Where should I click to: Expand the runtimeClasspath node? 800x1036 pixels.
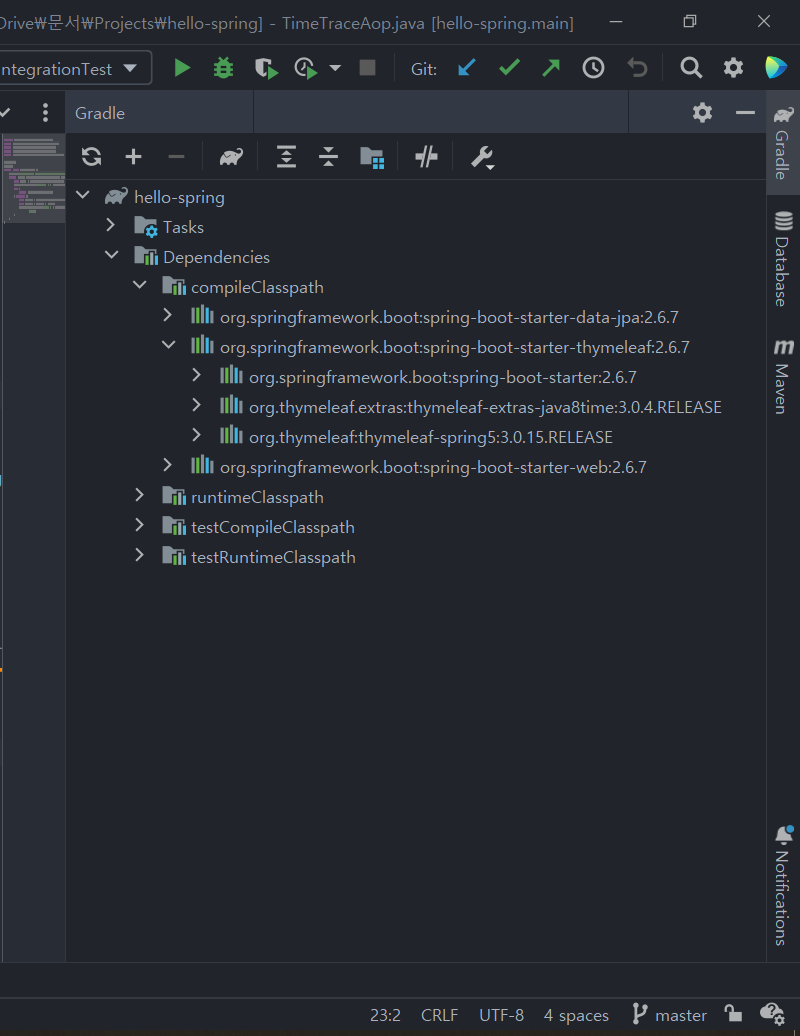tap(139, 496)
